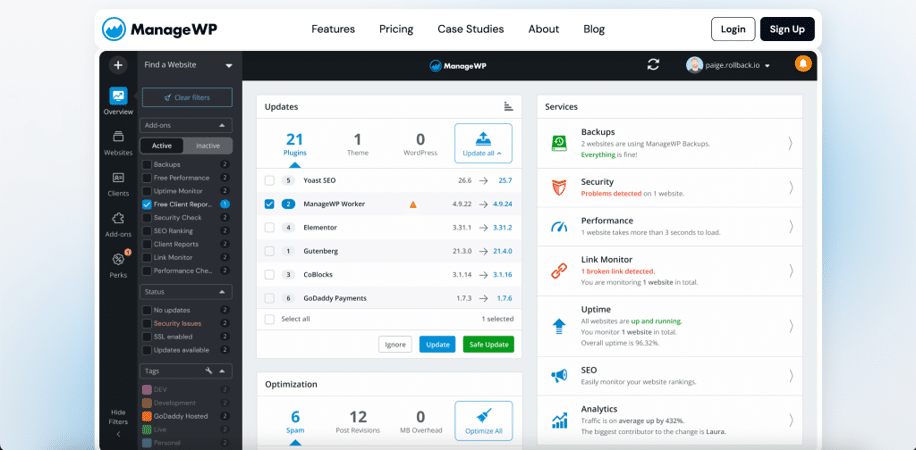Image resolution: width=916 pixels, height=450 pixels.
Task: Expand the Uptime service row chevron
Action: (x=790, y=326)
